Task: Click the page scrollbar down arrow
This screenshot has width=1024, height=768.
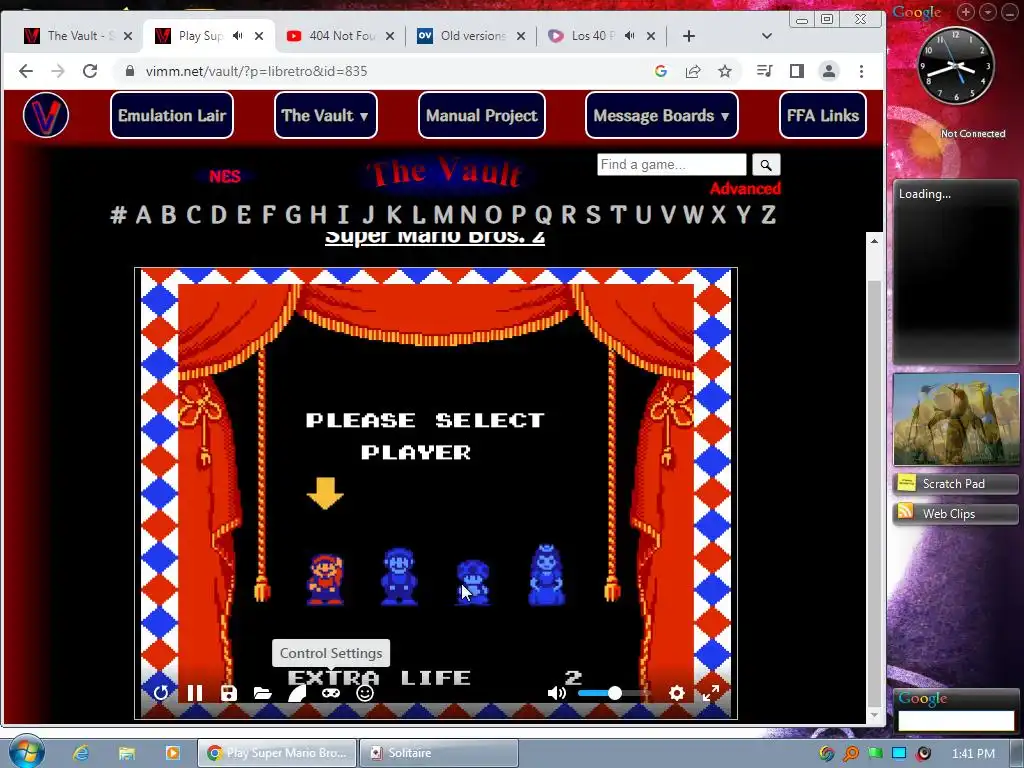Action: 874,714
